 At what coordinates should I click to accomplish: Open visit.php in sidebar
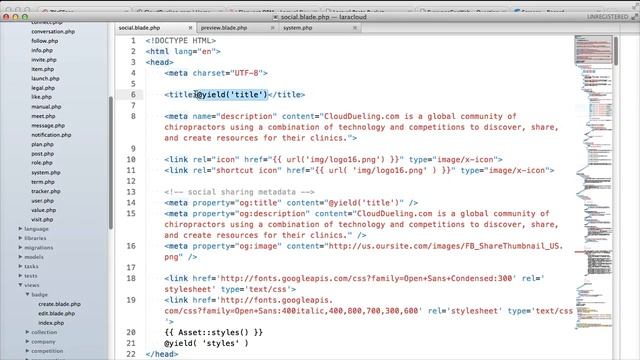(42, 219)
